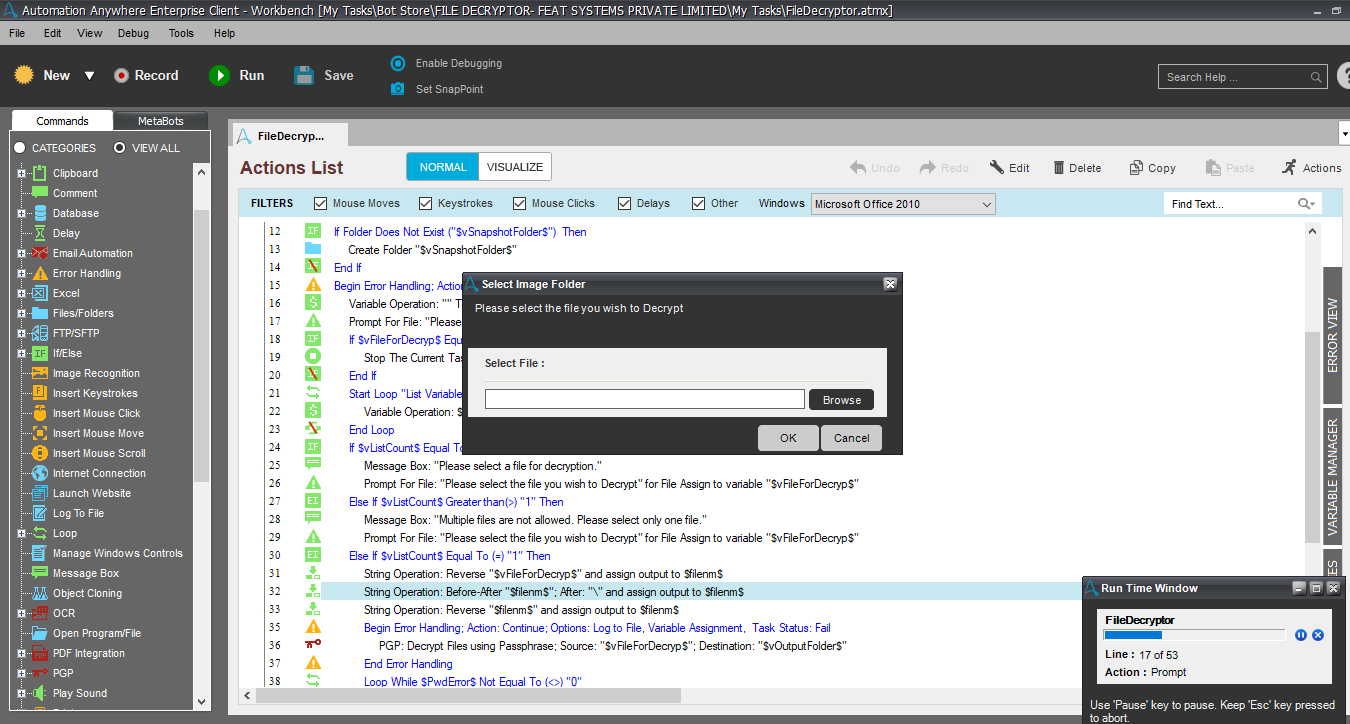Viewport: 1350px width, 724px height.
Task: Select the Message Box command icon
Action: click(40, 573)
